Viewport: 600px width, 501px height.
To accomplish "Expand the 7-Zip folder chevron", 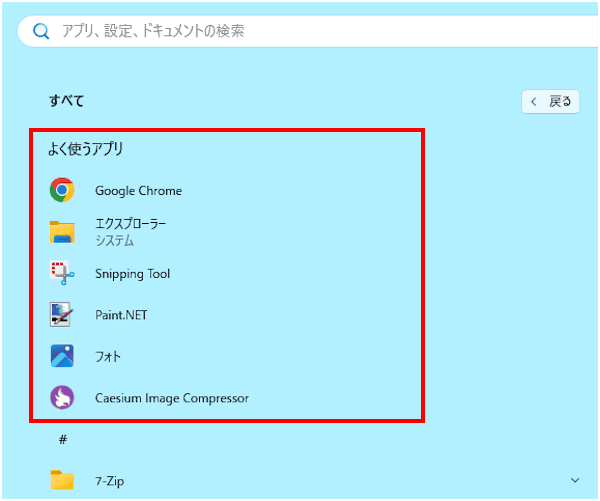I will (x=575, y=480).
